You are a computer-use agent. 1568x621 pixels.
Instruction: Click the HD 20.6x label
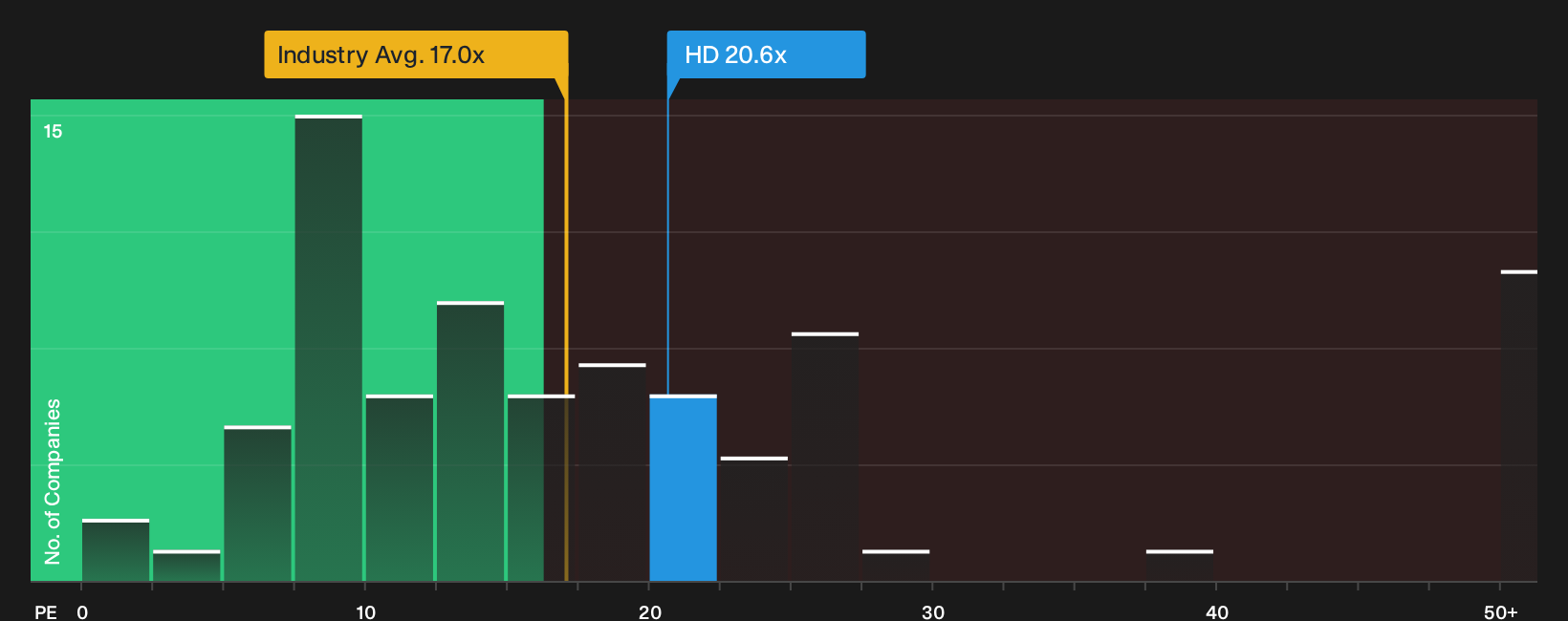[x=766, y=54]
